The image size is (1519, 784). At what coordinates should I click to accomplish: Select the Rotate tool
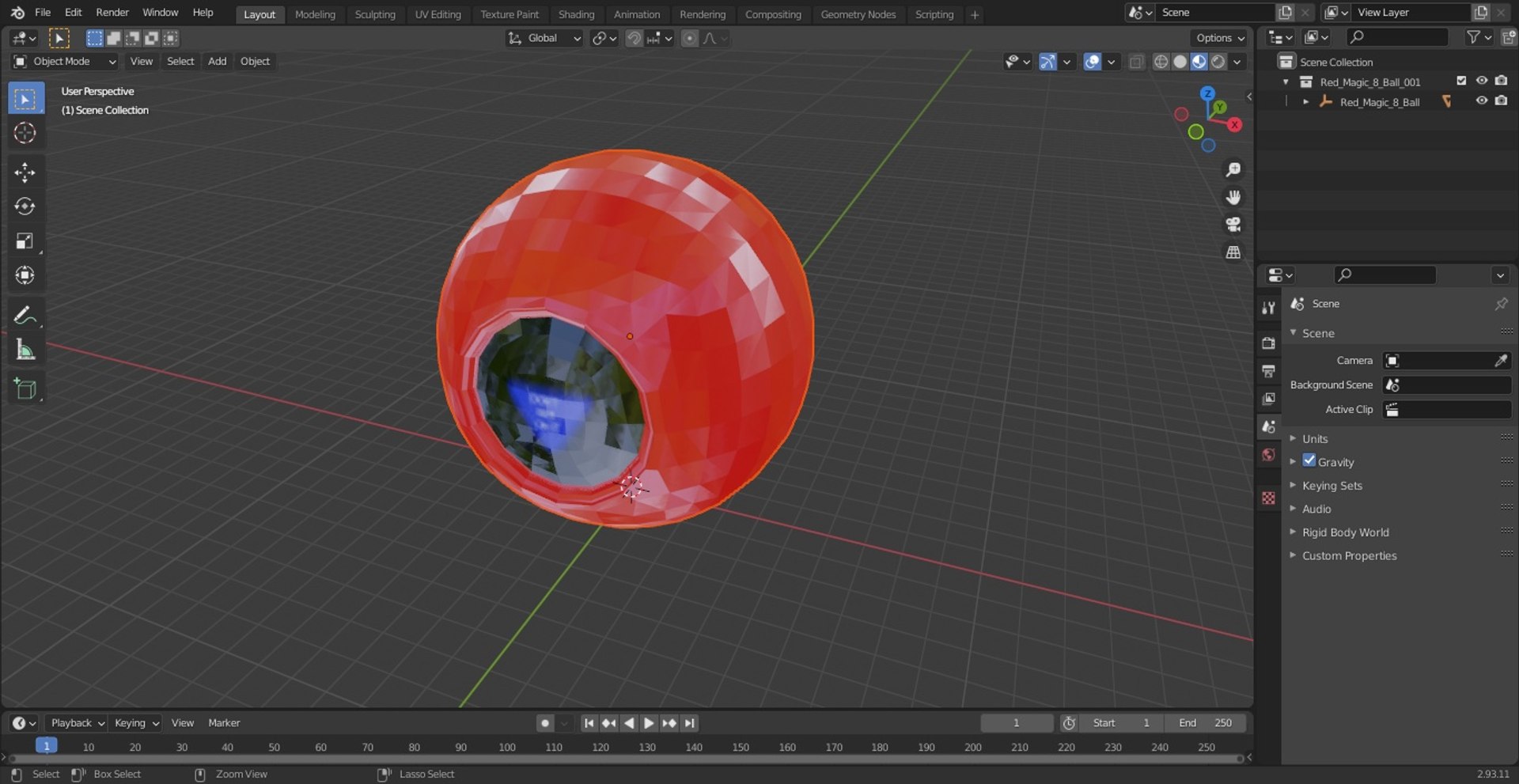coord(25,206)
